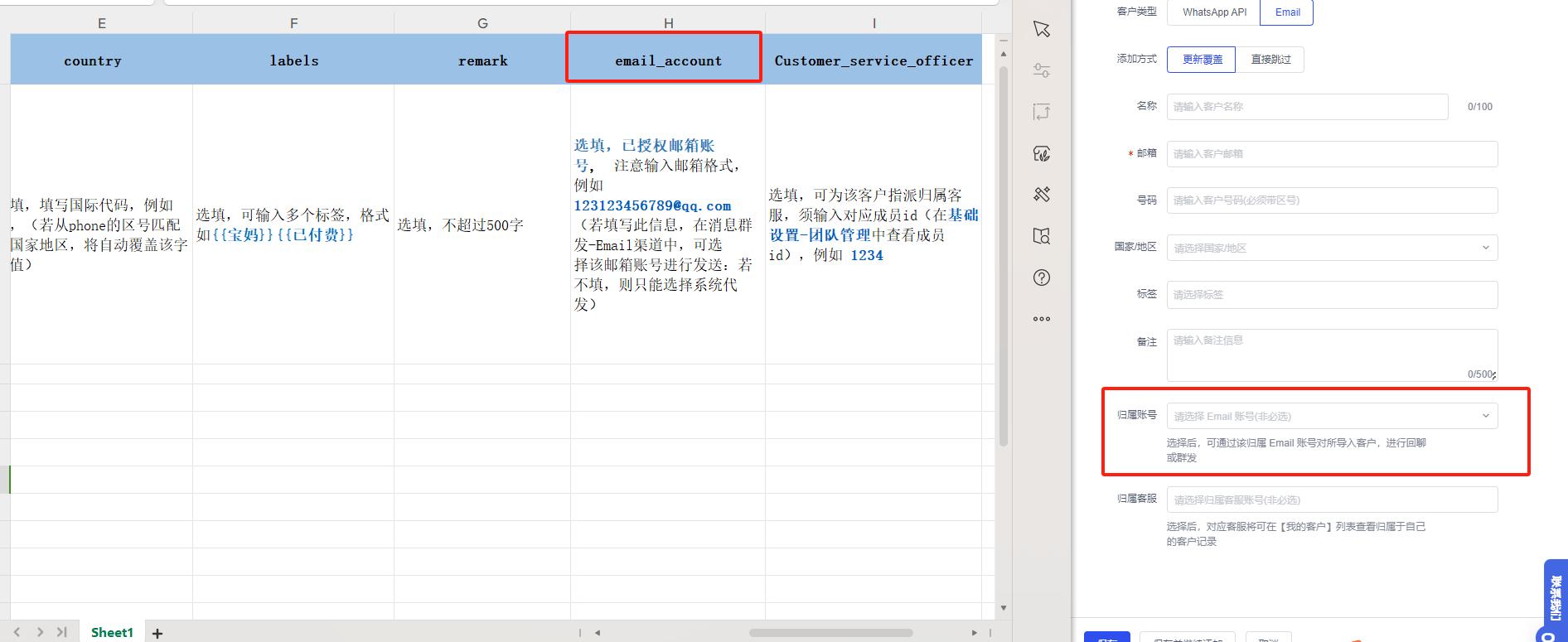Image resolution: width=1568 pixels, height=642 pixels.
Task: Select the email_account column header cell
Action: pyautogui.click(x=667, y=60)
